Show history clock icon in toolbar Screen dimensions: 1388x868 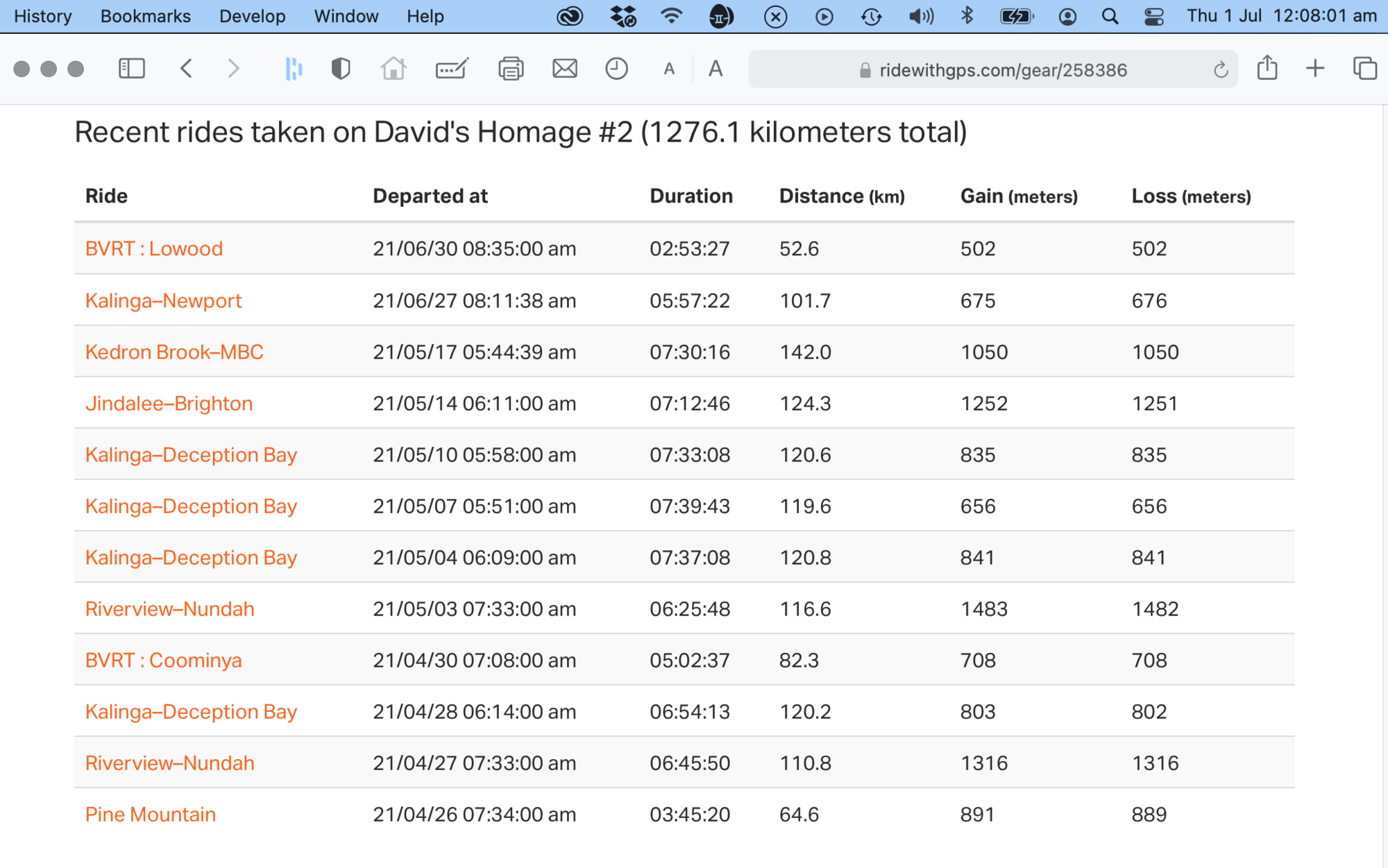[616, 69]
